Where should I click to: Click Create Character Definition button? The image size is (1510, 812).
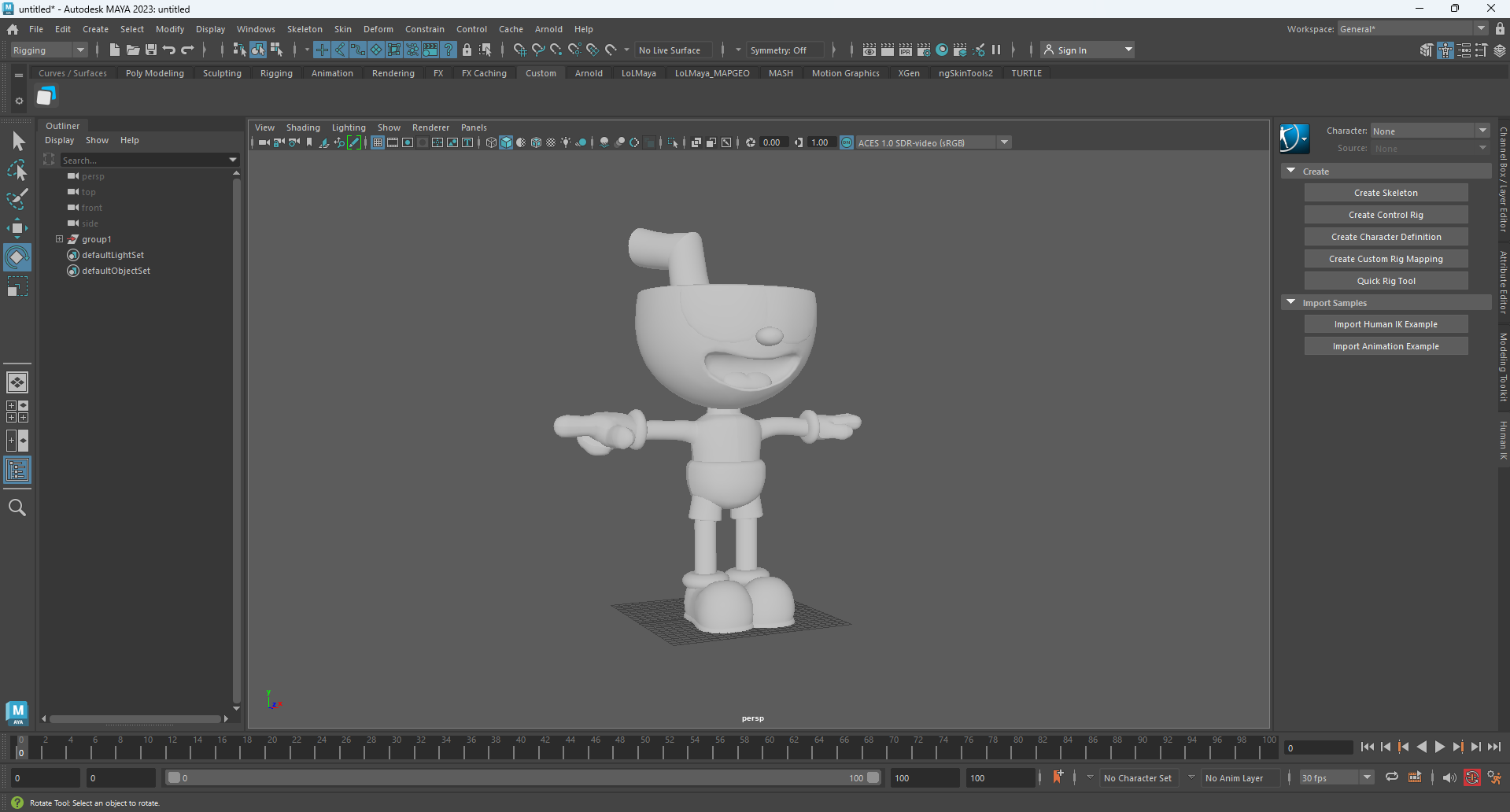click(x=1386, y=237)
